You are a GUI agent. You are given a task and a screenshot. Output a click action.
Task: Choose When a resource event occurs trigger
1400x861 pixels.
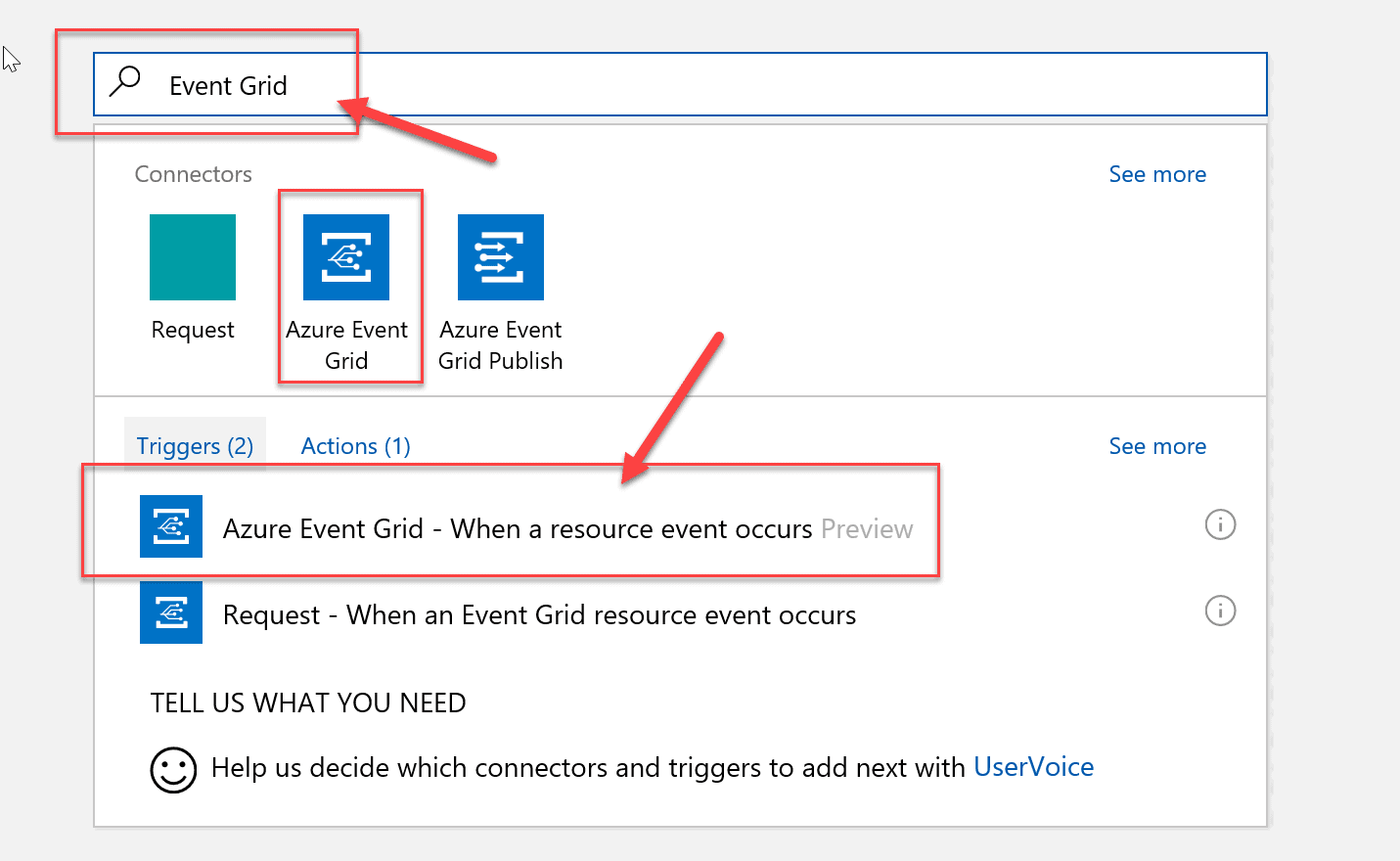point(567,528)
